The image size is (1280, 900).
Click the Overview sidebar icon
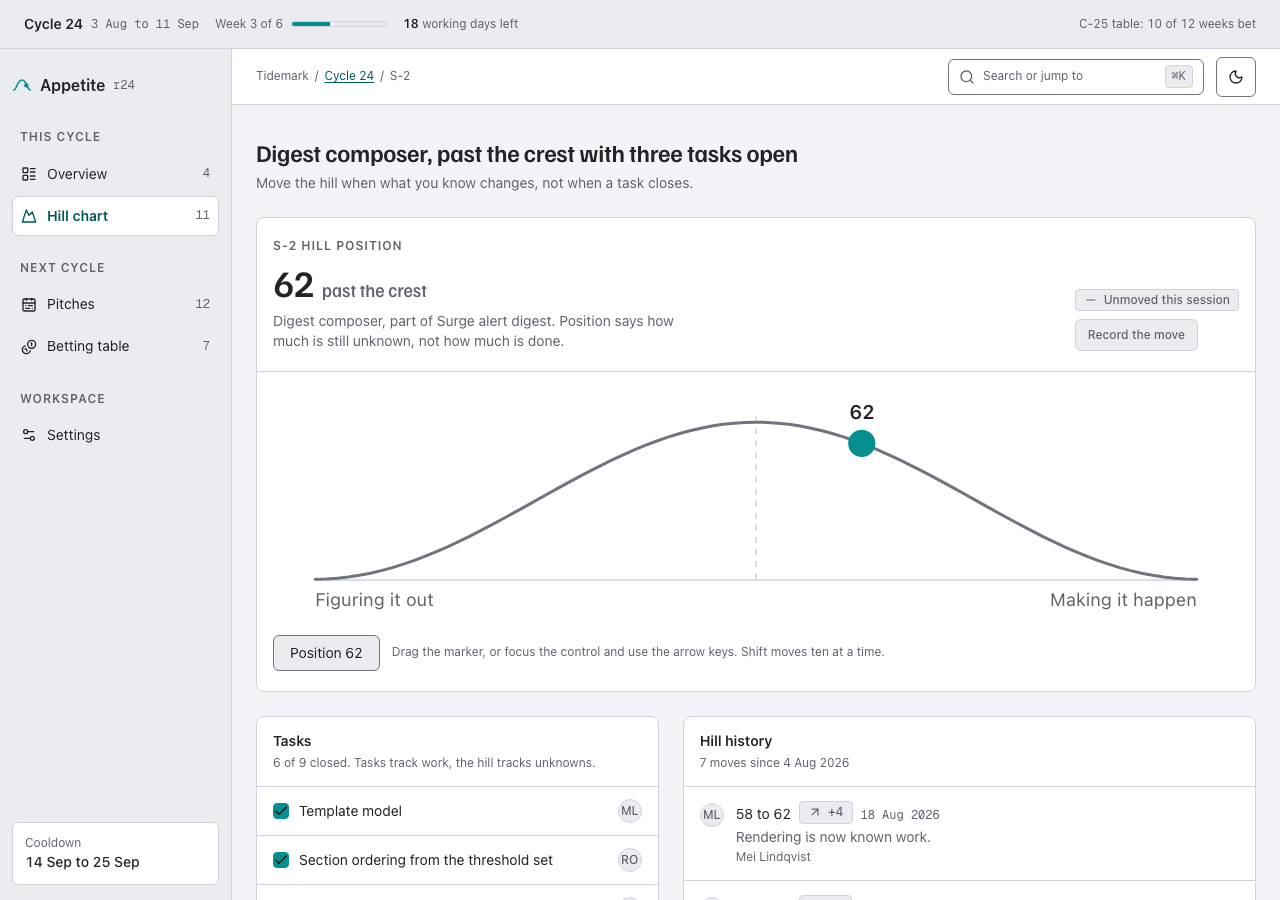pos(29,174)
